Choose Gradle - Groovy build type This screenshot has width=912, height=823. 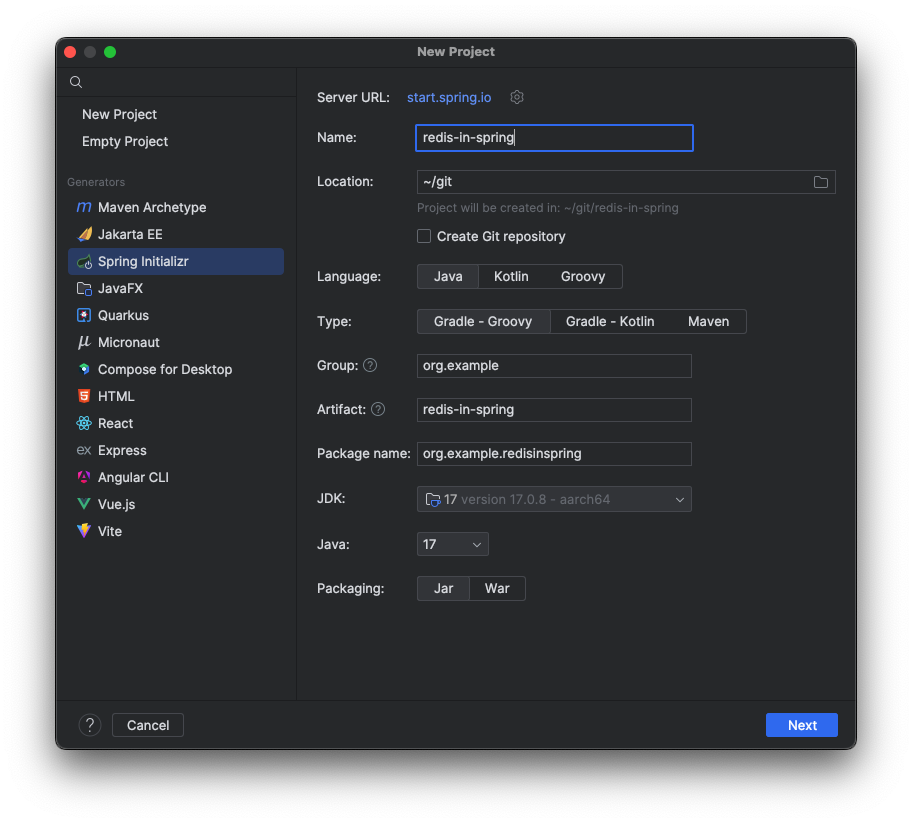(483, 322)
